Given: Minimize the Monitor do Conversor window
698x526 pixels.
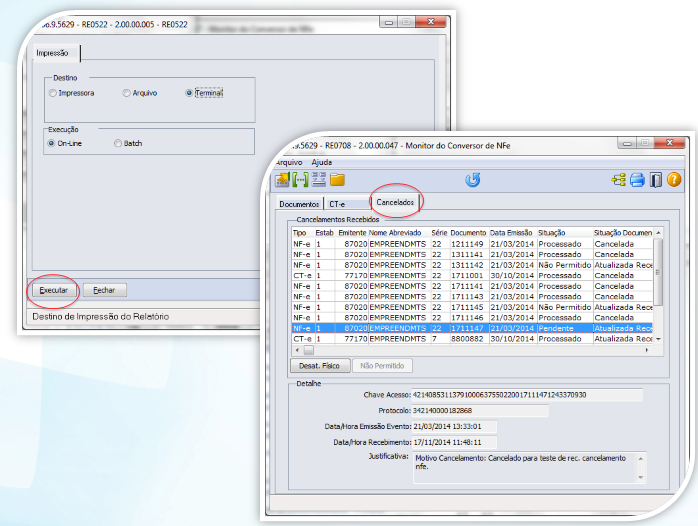Looking at the screenshot, I should pyautogui.click(x=628, y=143).
